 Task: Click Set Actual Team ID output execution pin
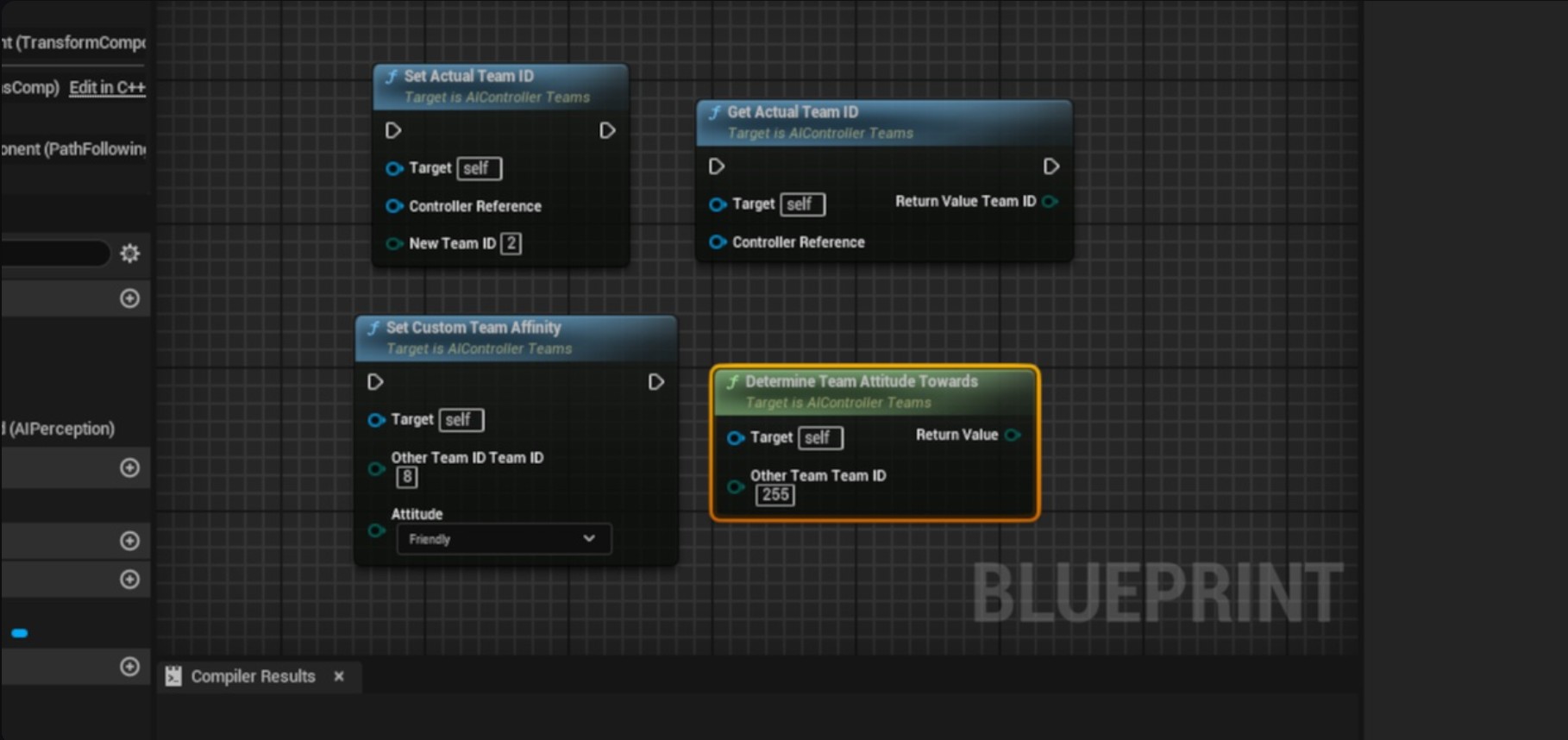coord(607,130)
